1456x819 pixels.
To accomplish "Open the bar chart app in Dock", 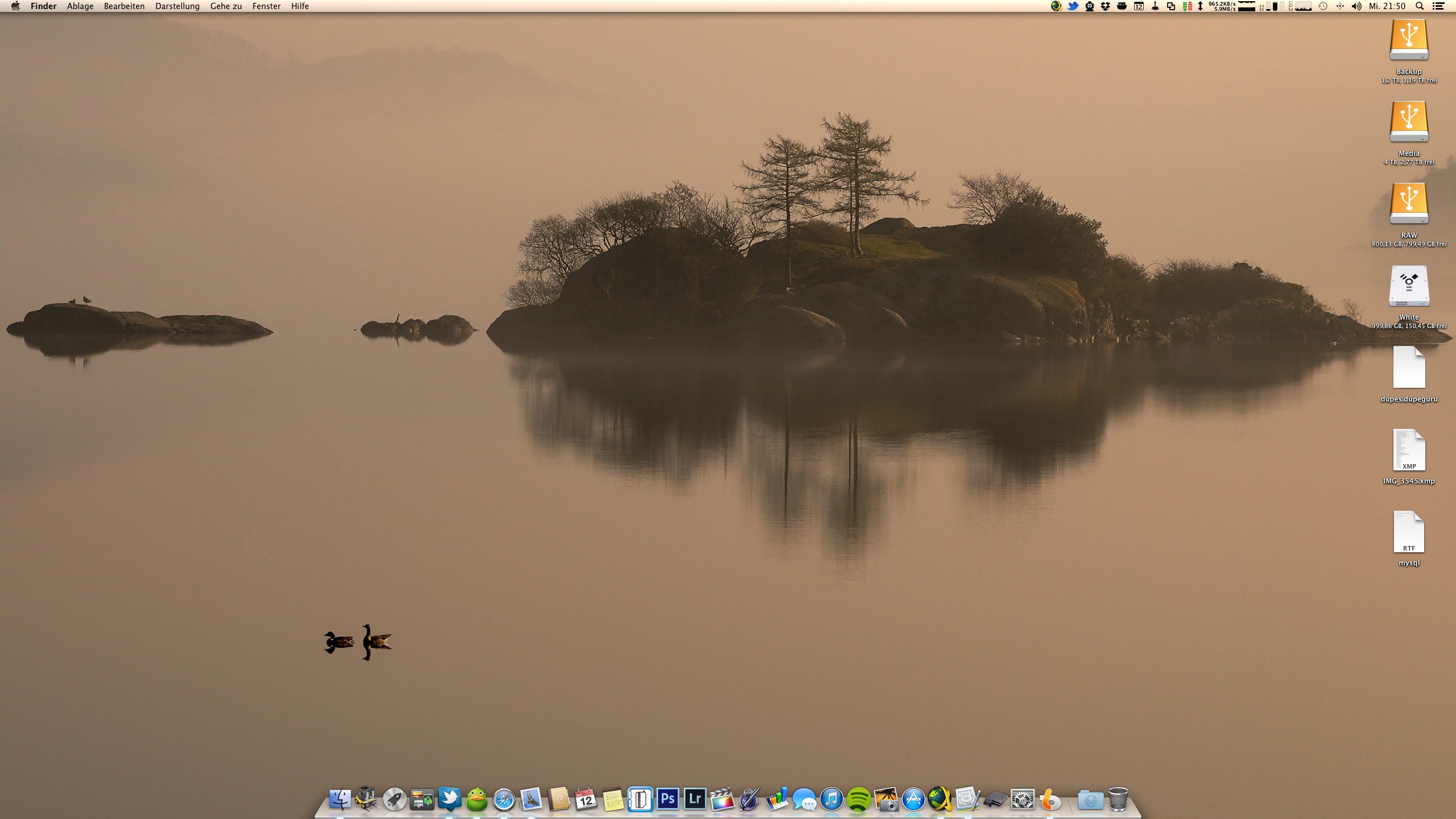I will tap(777, 799).
